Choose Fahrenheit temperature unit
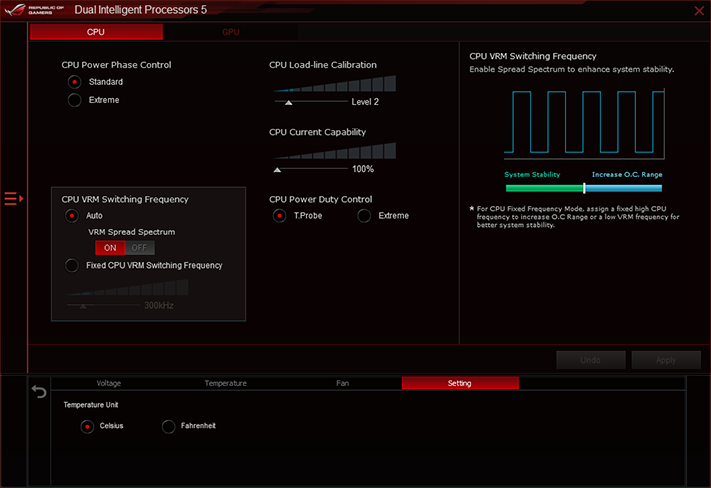The height and width of the screenshot is (488, 711). (168, 427)
